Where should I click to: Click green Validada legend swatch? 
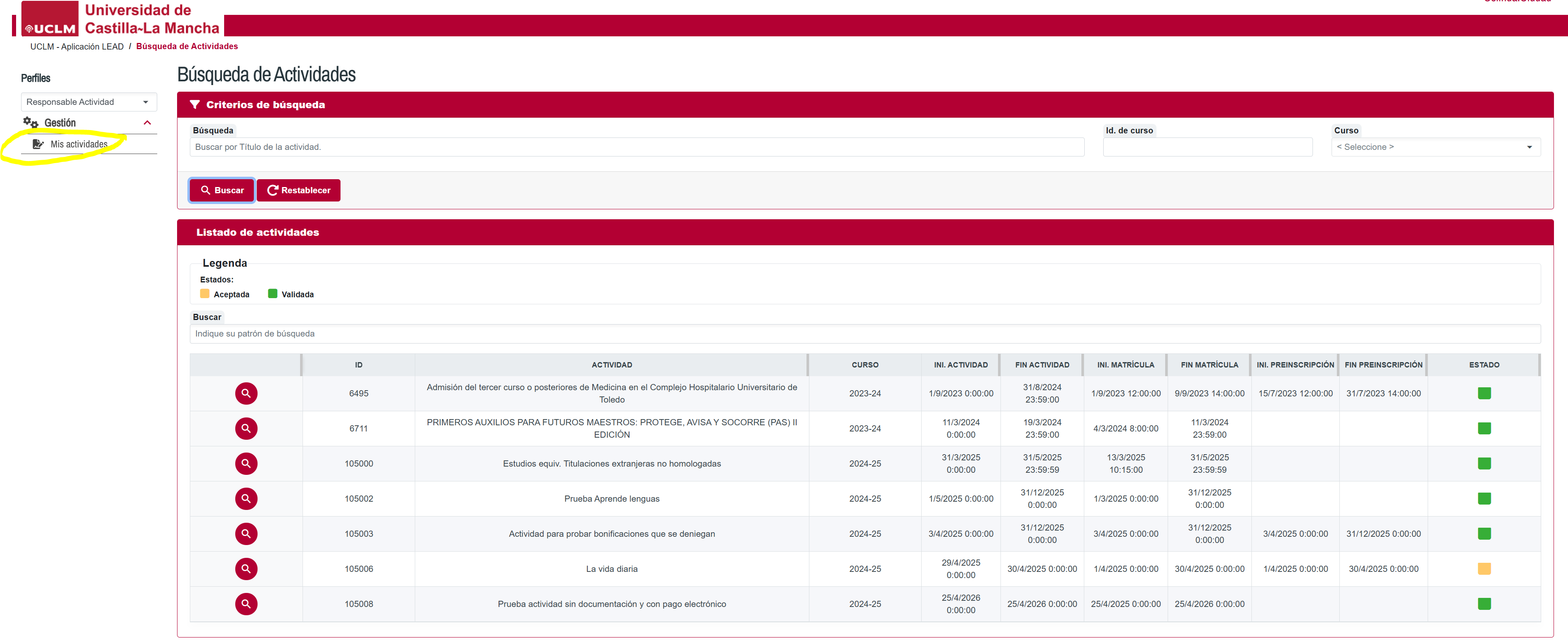pos(273,294)
